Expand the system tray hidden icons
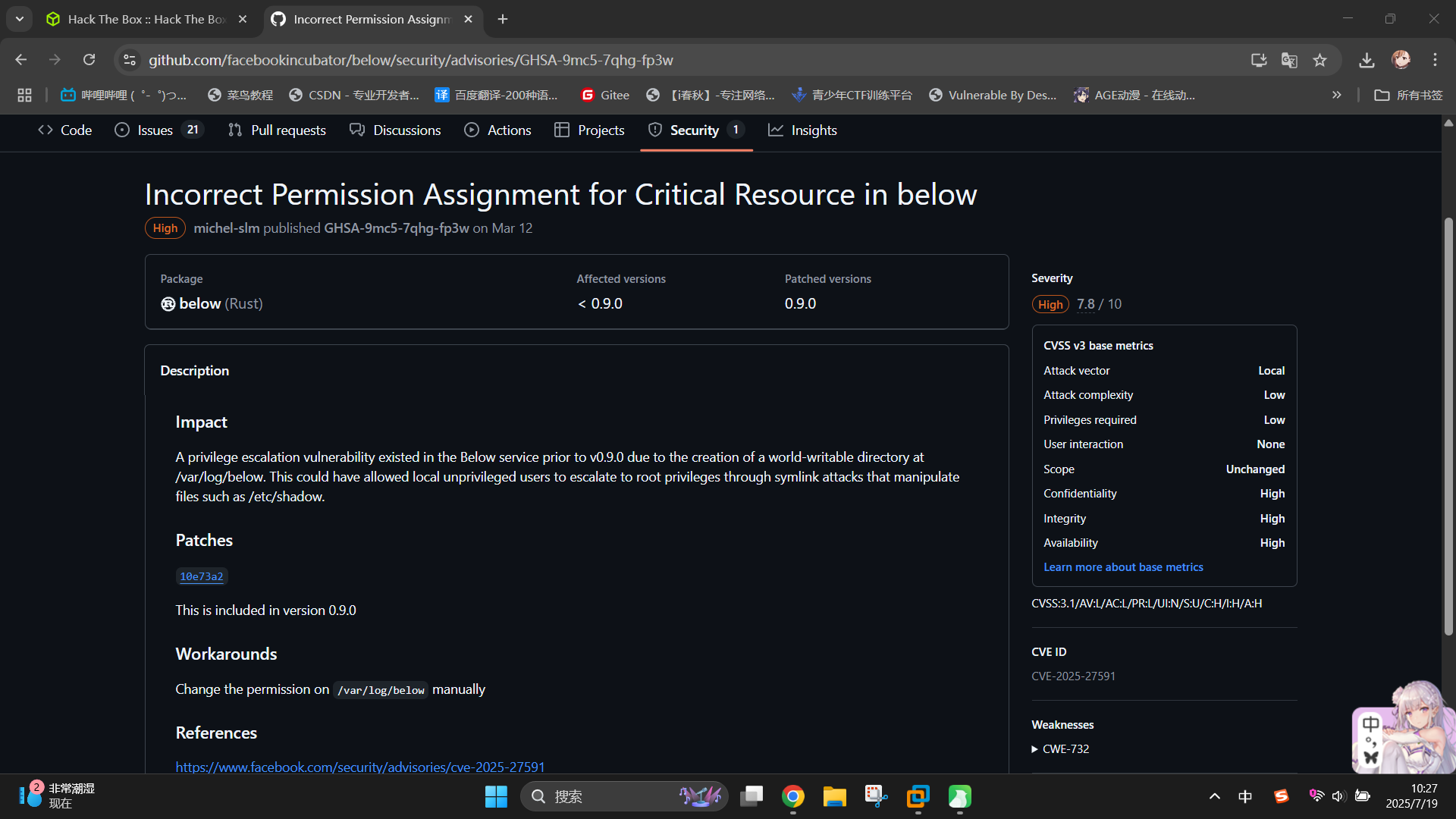Viewport: 1456px width, 819px height. (x=1214, y=796)
